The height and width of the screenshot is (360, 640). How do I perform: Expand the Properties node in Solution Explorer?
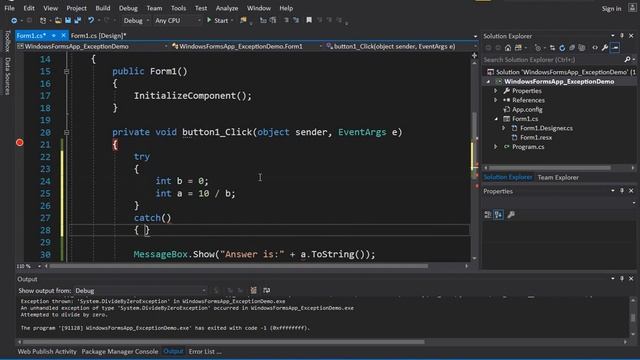pyautogui.click(x=496, y=91)
